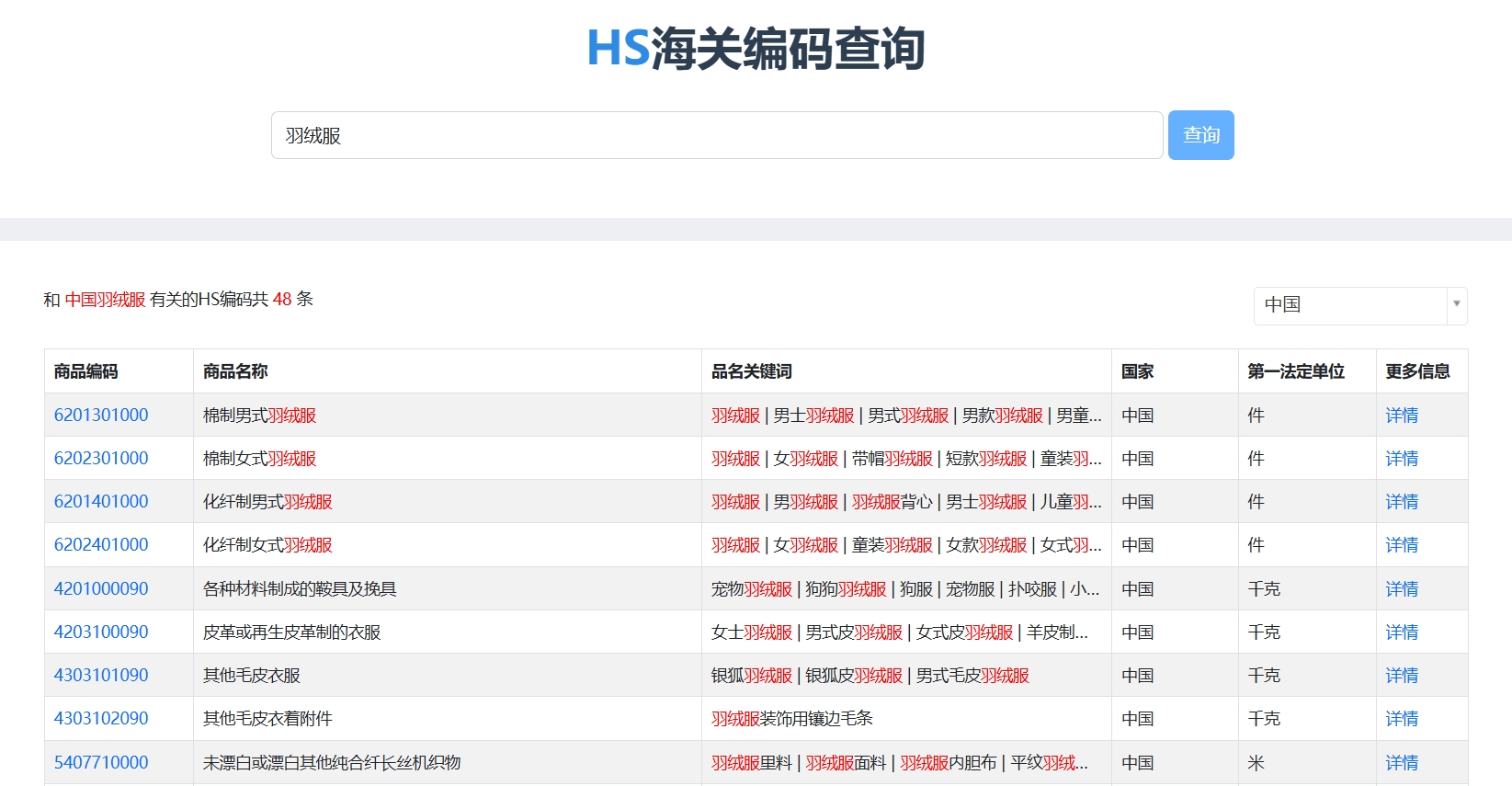
Task: Click the HS海关编码查询 title logo
Action: [756, 49]
